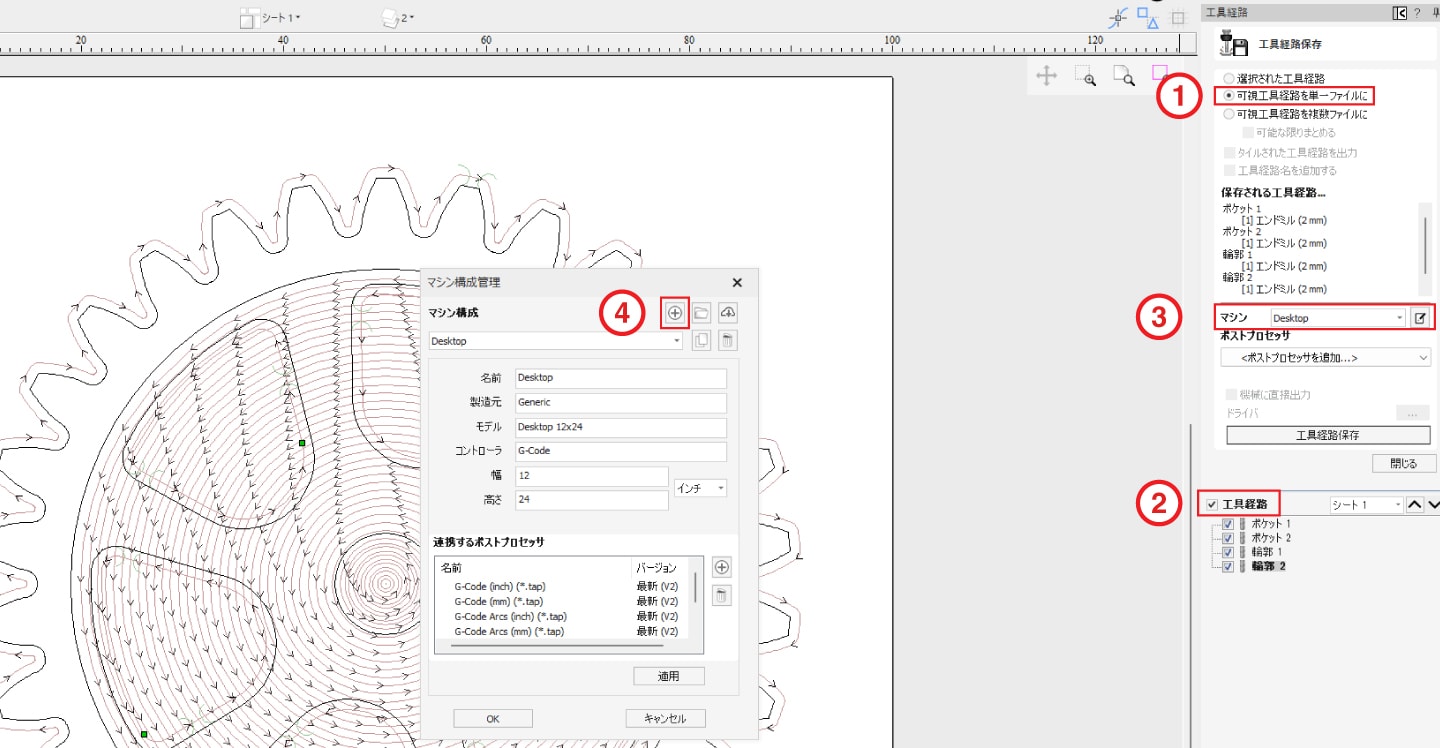Click the pan view four-arrow icon
This screenshot has height=748, width=1440.
click(1046, 77)
